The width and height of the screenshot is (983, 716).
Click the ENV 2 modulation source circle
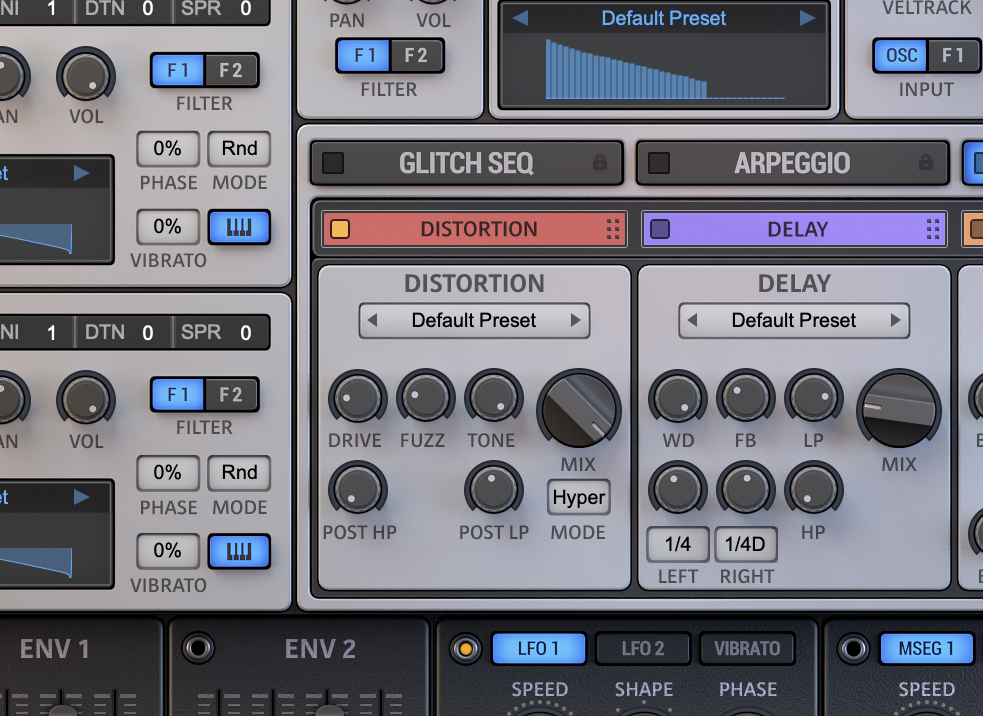tap(198, 649)
